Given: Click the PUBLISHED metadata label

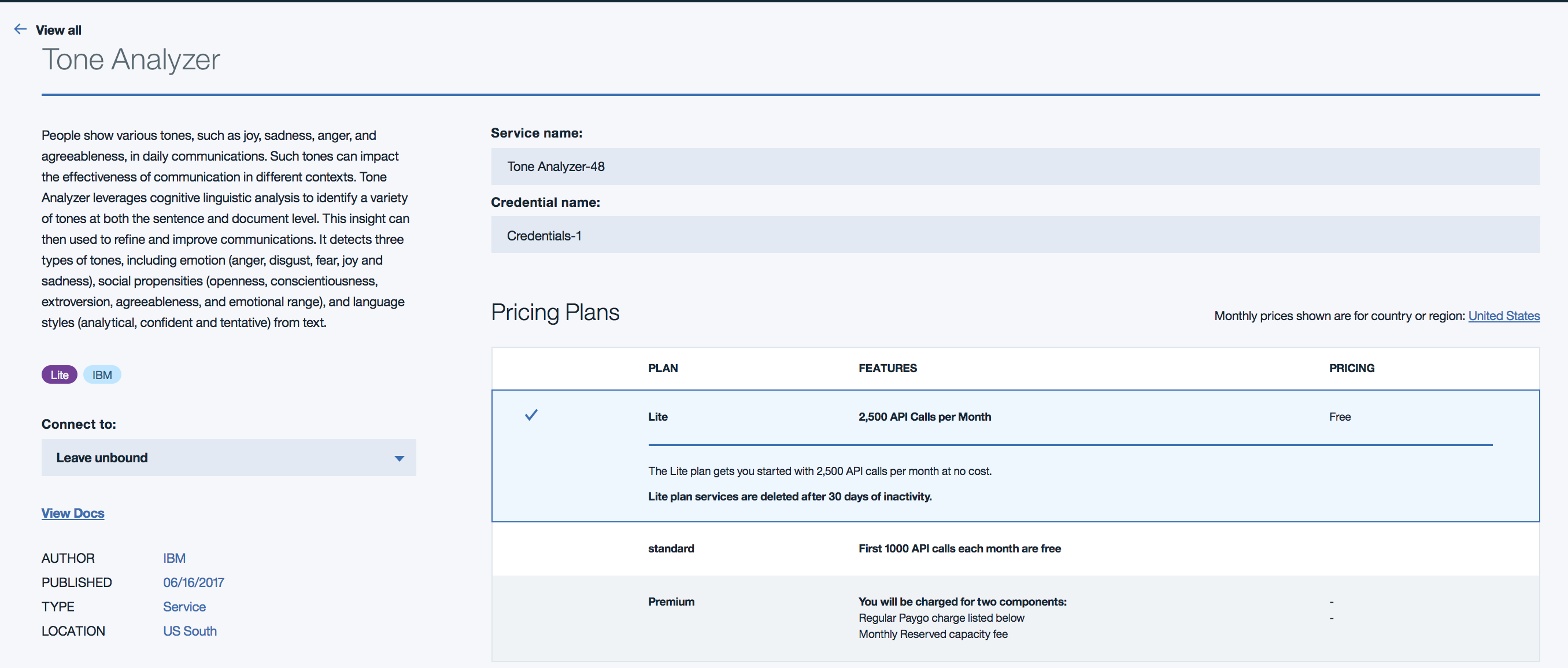Looking at the screenshot, I should pos(77,582).
